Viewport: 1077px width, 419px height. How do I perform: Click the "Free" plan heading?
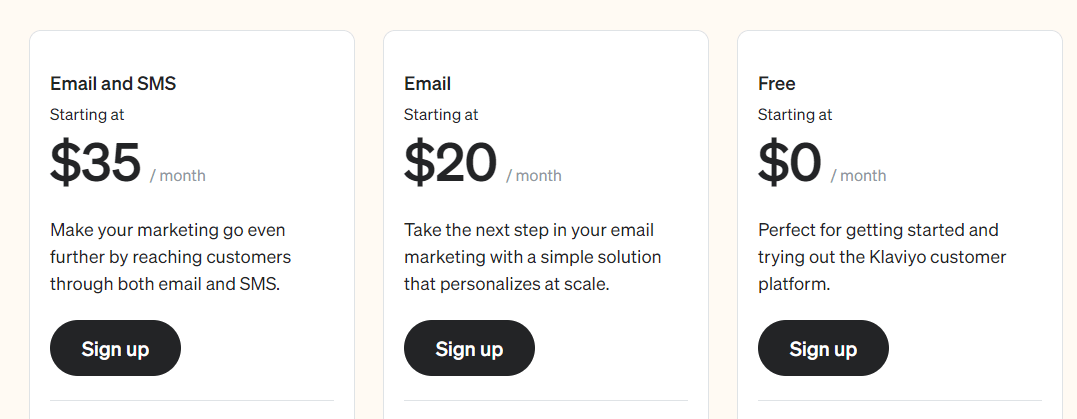pyautogui.click(x=777, y=84)
